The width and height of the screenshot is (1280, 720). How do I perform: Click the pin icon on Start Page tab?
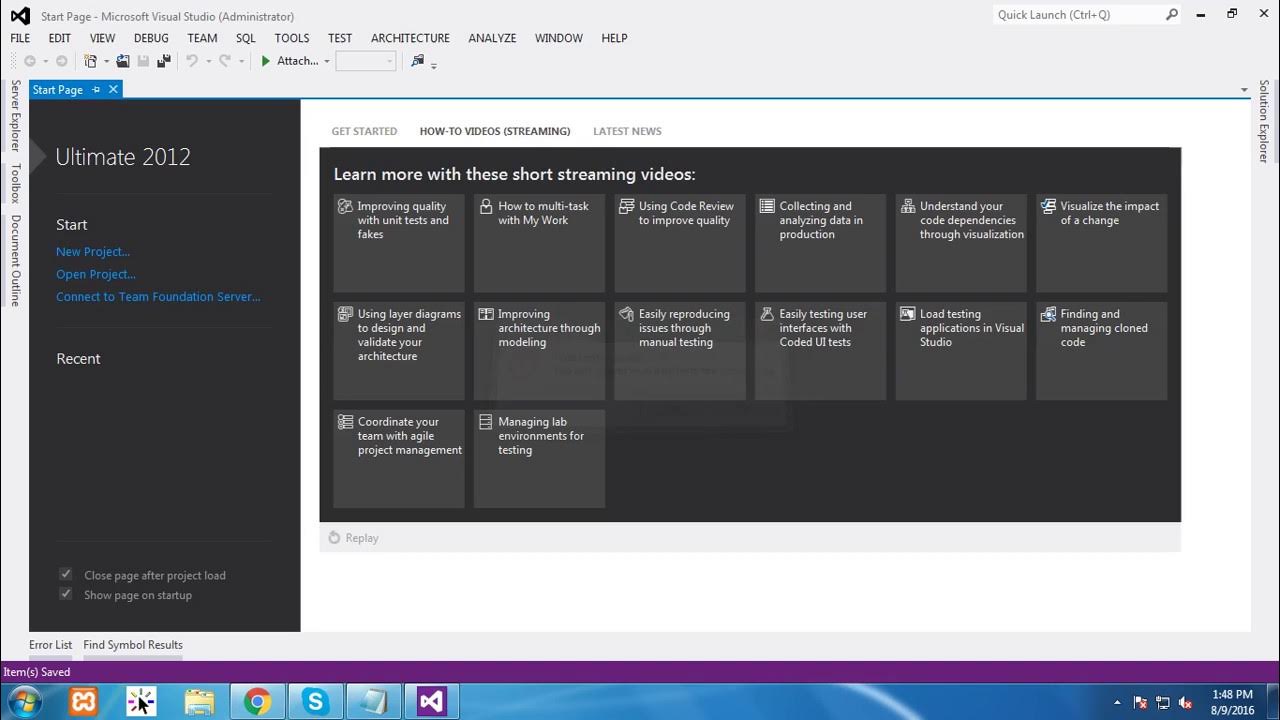96,89
